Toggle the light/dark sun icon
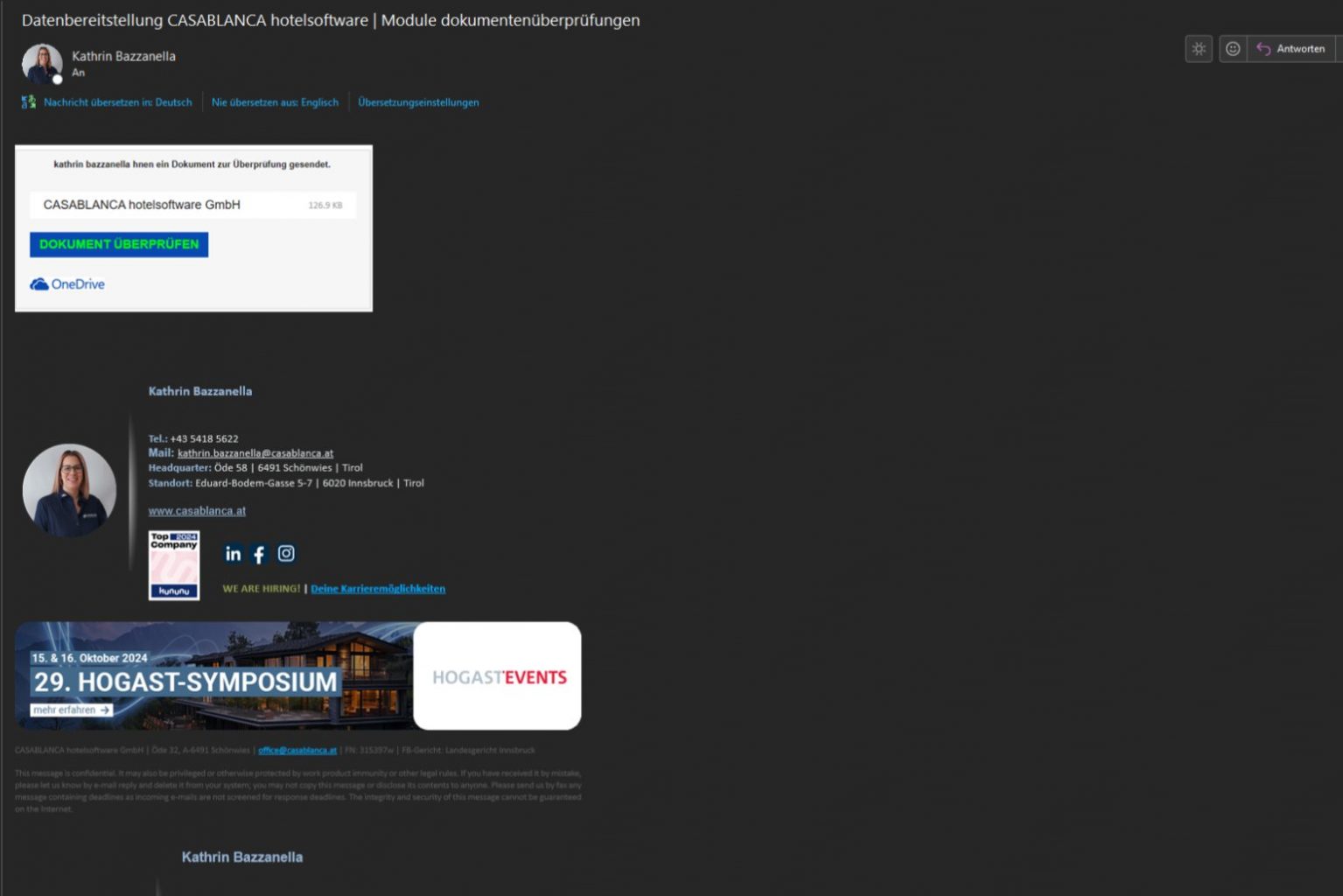Image resolution: width=1343 pixels, height=896 pixels. (1199, 49)
